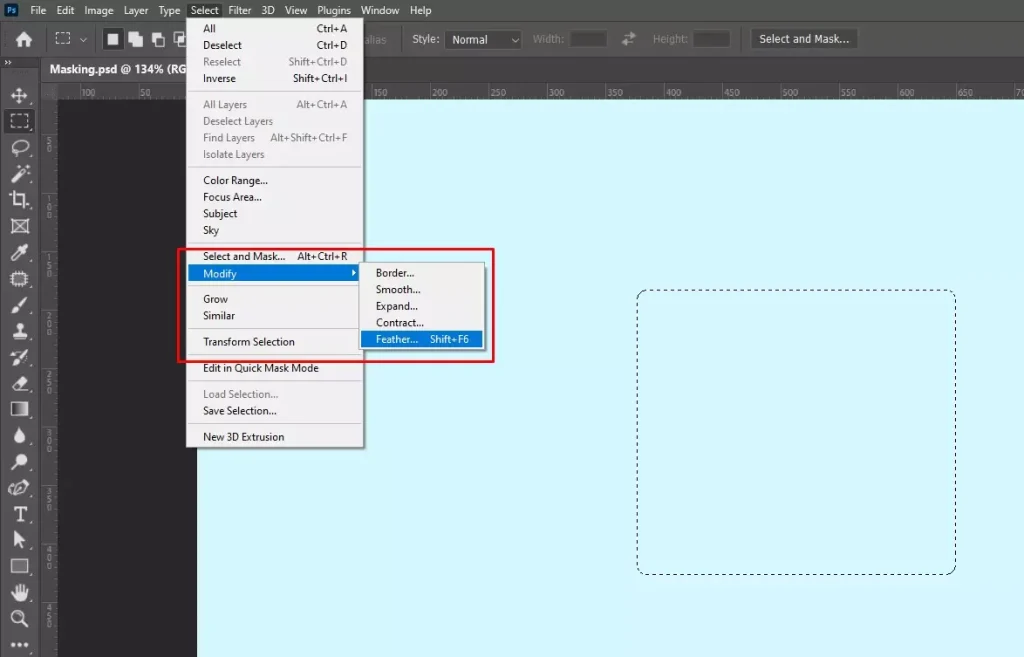Click the Width input field
Image resolution: width=1024 pixels, height=657 pixels.
(587, 39)
